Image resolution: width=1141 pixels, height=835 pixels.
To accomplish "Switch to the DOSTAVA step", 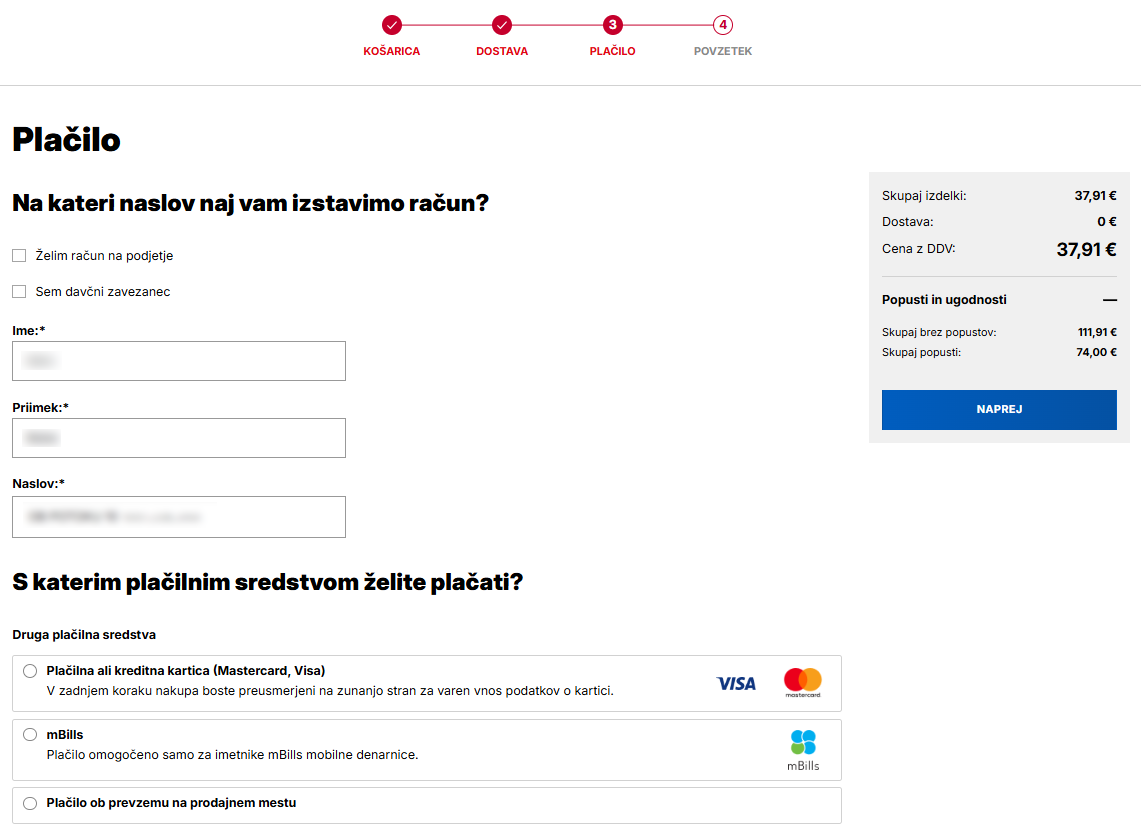I will [x=501, y=51].
